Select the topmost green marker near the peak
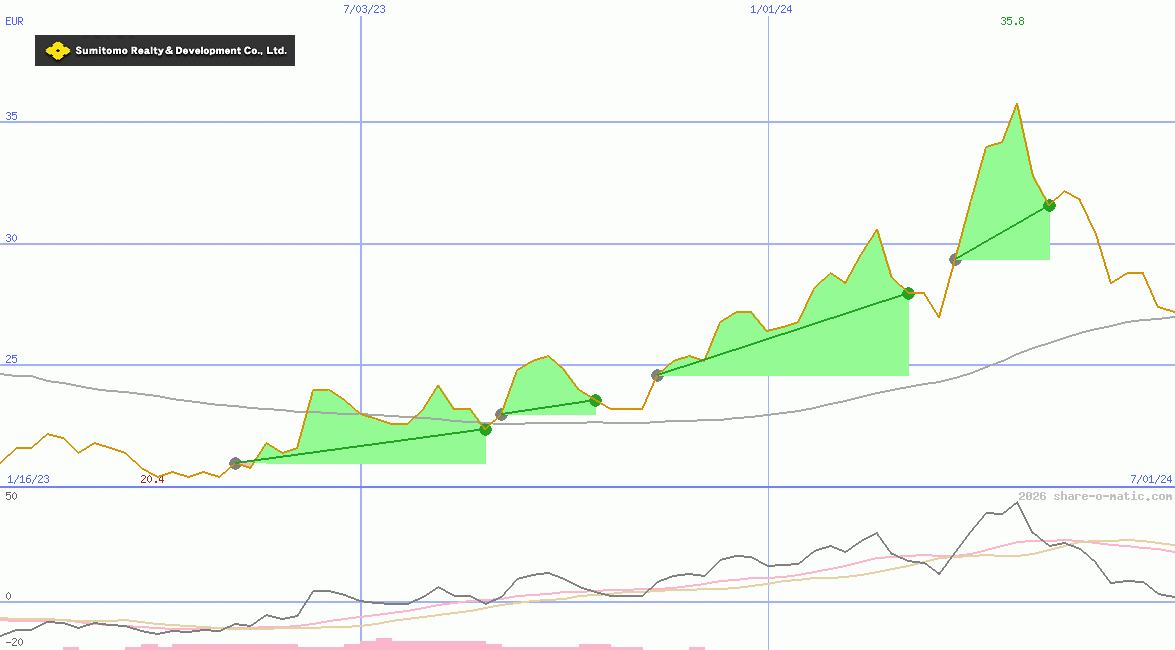 [x=1048, y=205]
